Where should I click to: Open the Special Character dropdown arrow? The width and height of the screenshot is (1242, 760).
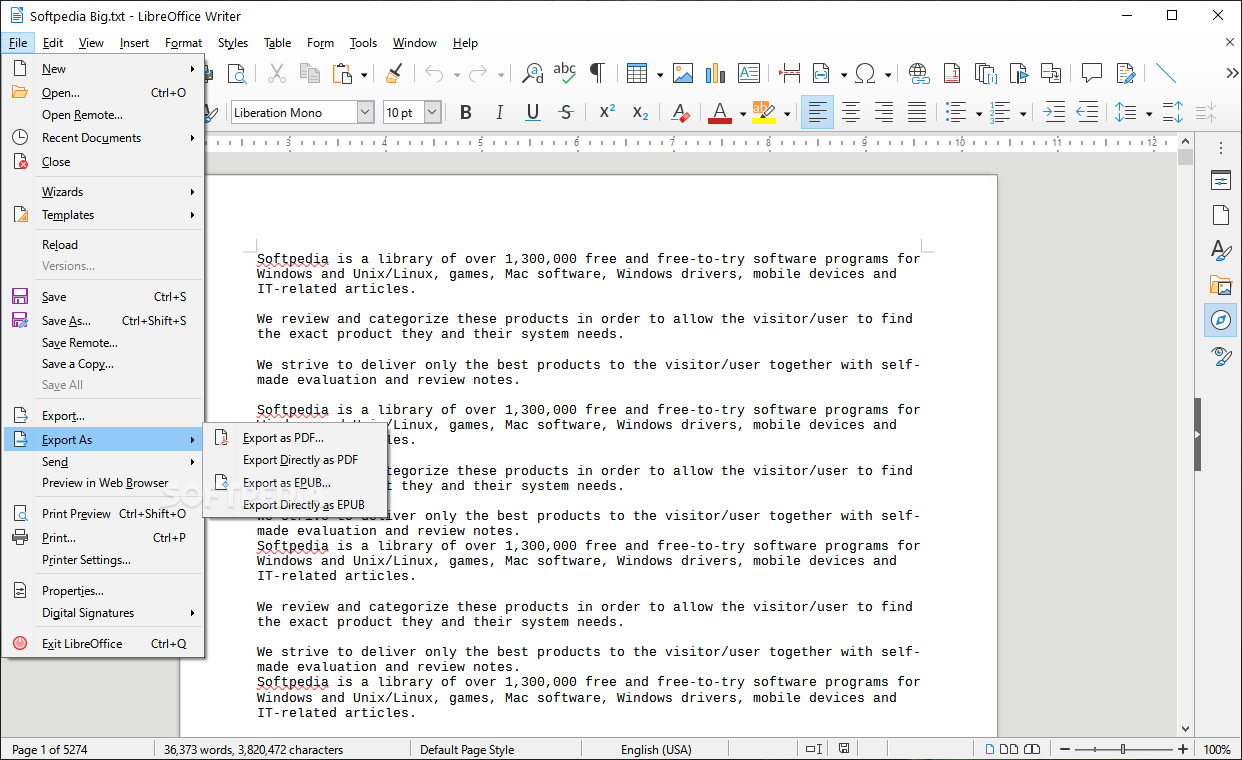tap(887, 74)
